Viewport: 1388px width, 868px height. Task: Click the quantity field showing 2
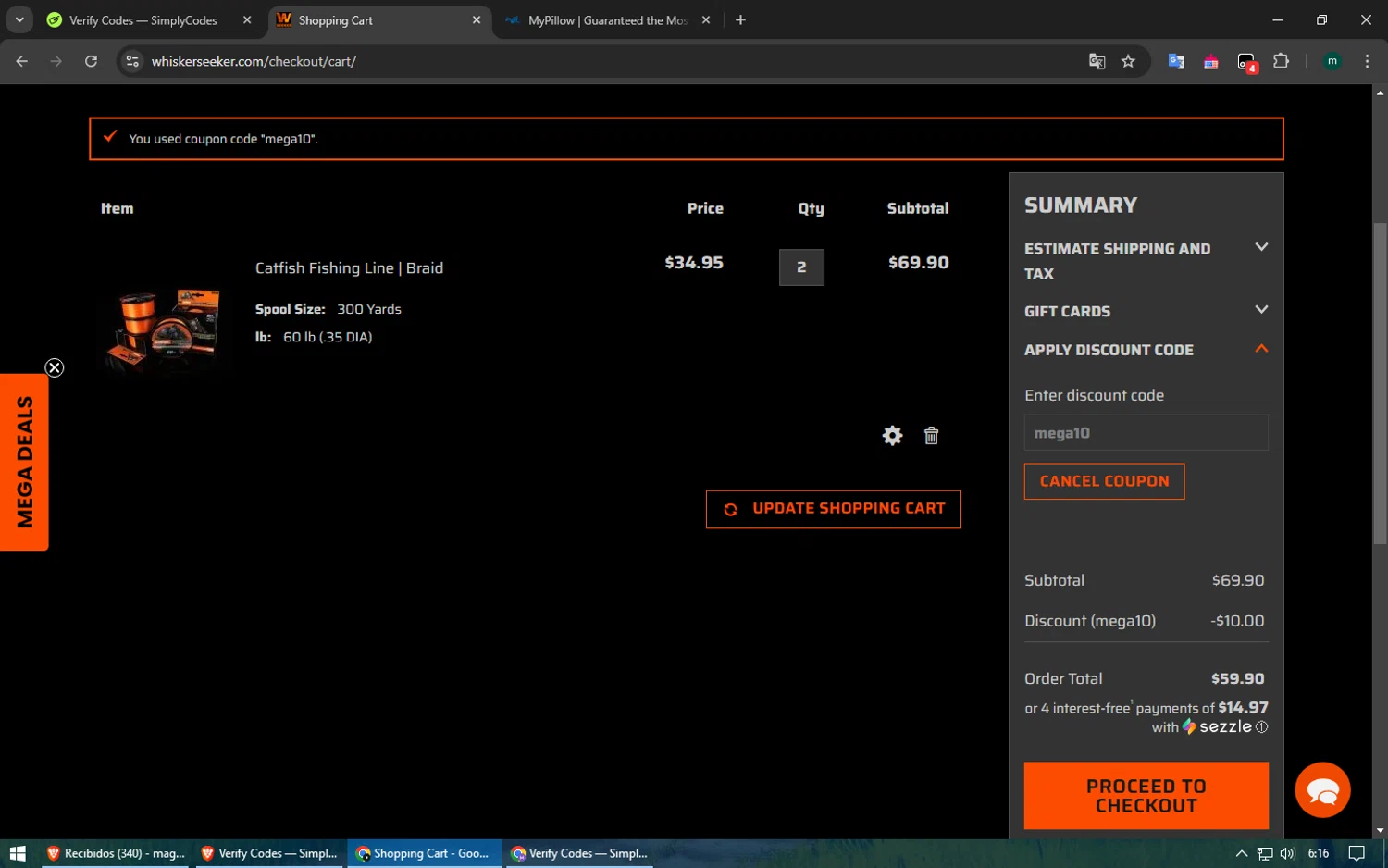[801, 267]
